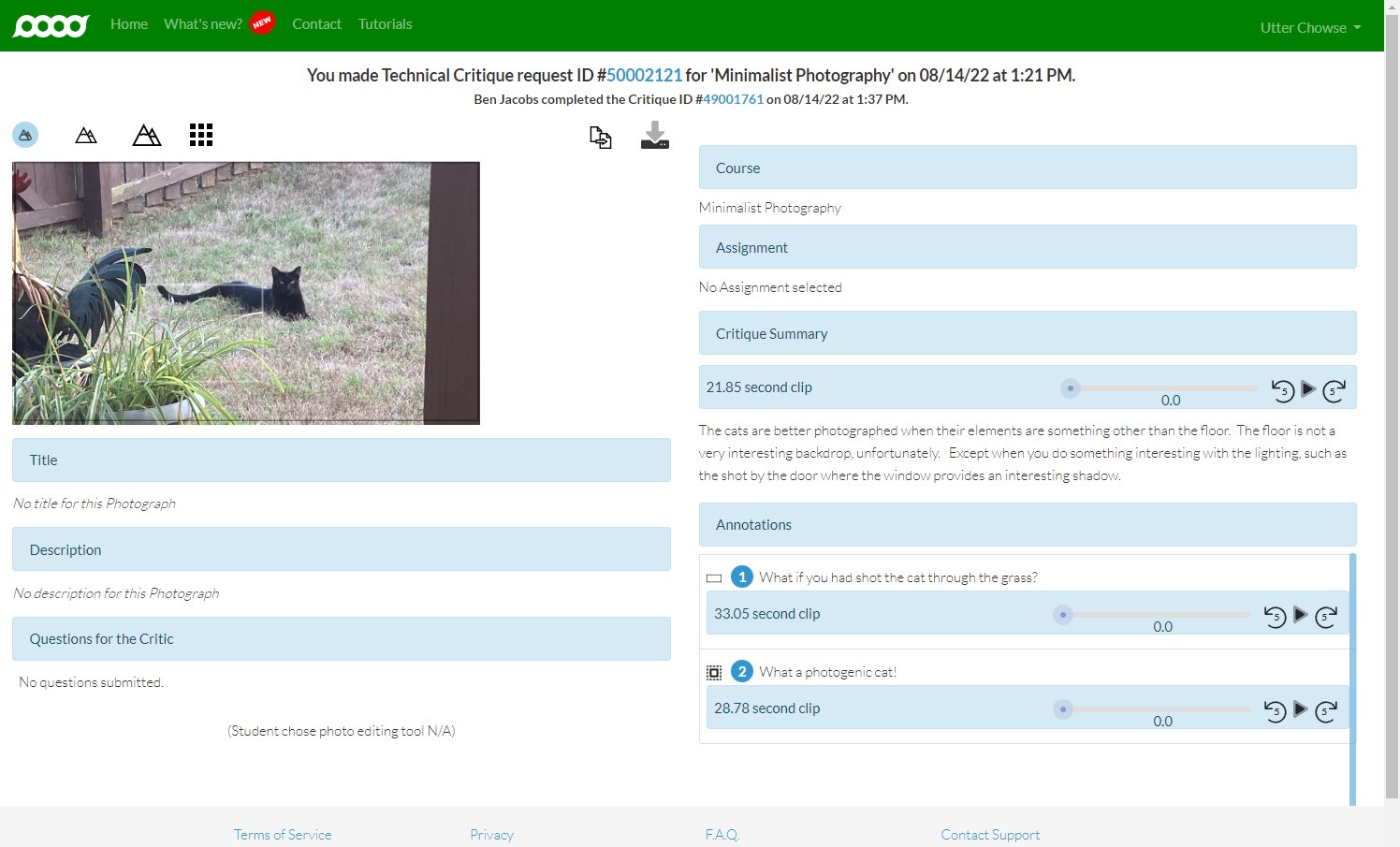The image size is (1400, 847).
Task: Play the 28.78 second annotation clip
Action: 1300,708
